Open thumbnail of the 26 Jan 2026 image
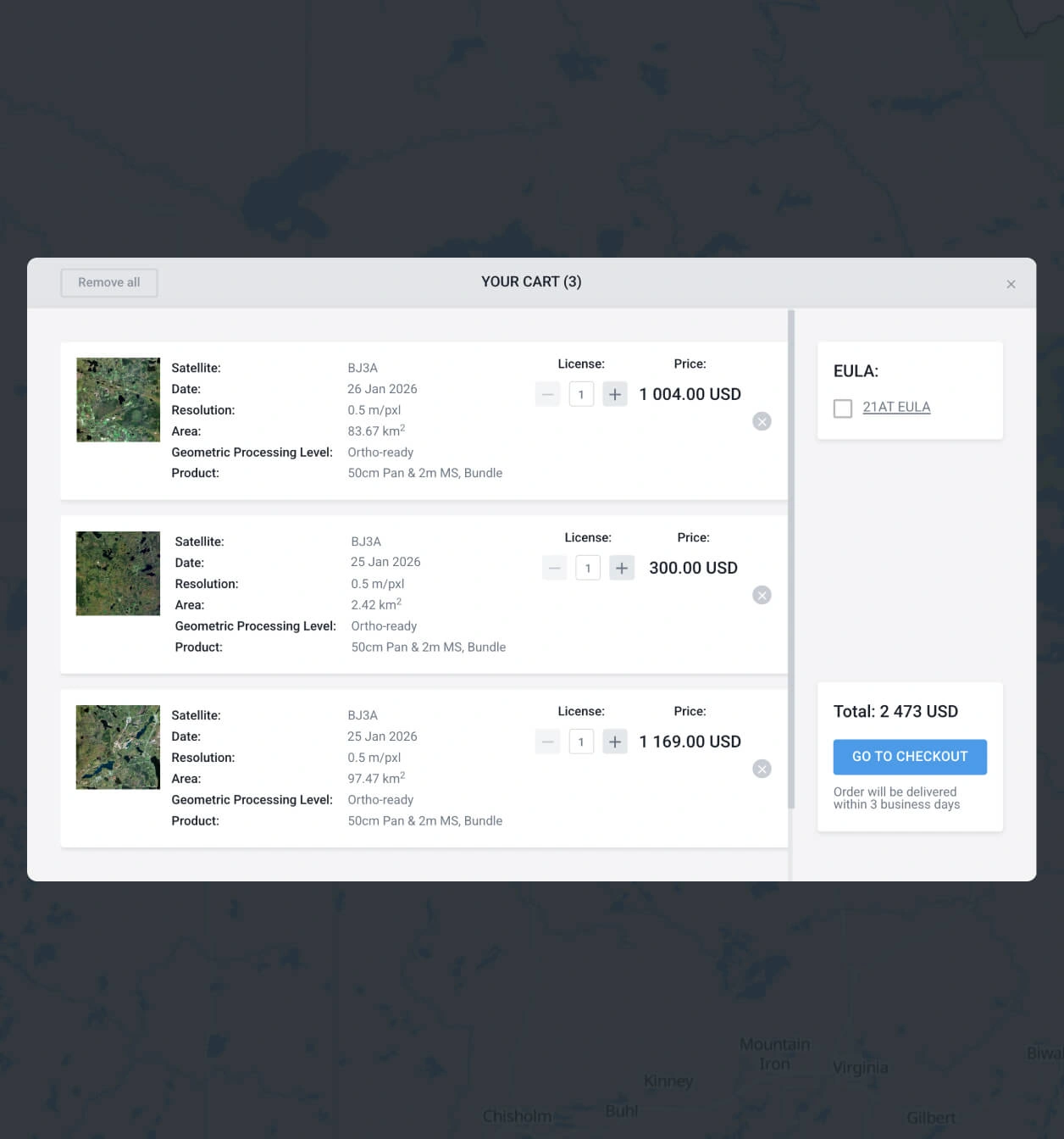 click(x=118, y=399)
